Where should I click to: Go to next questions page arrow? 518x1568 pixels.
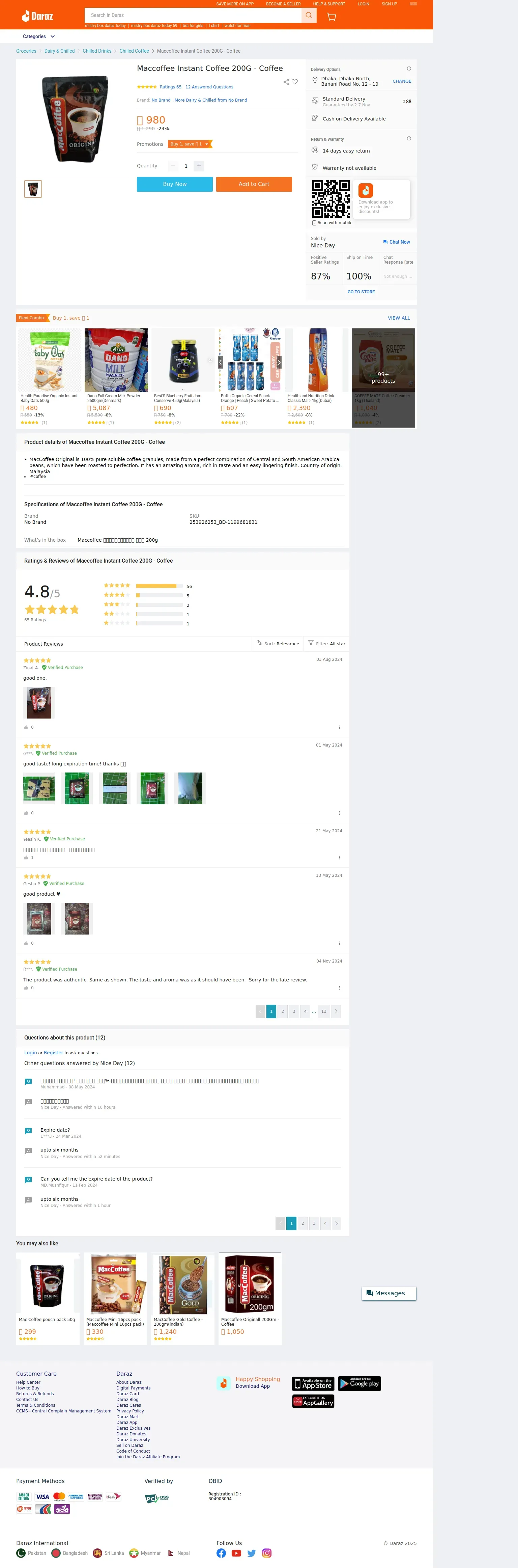pyautogui.click(x=336, y=1223)
